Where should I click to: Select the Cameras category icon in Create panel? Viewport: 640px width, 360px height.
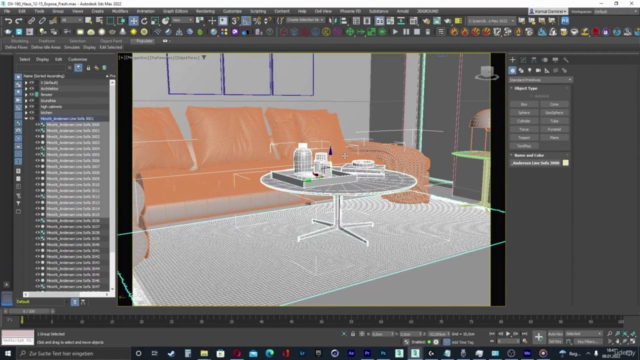click(538, 70)
